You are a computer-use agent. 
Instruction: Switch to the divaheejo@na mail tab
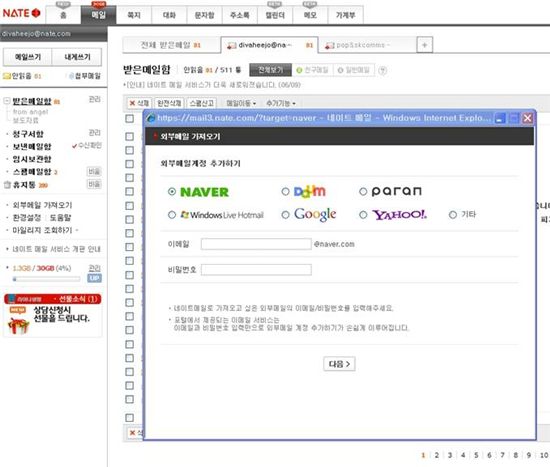tap(269, 45)
